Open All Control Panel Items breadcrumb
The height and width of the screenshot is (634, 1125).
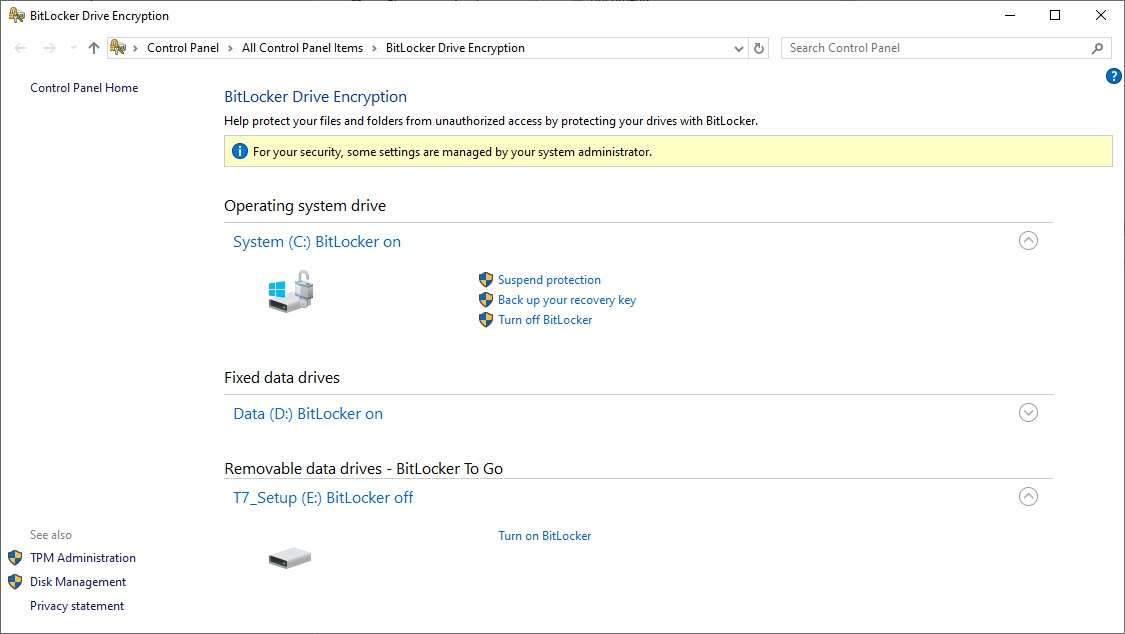pos(302,48)
